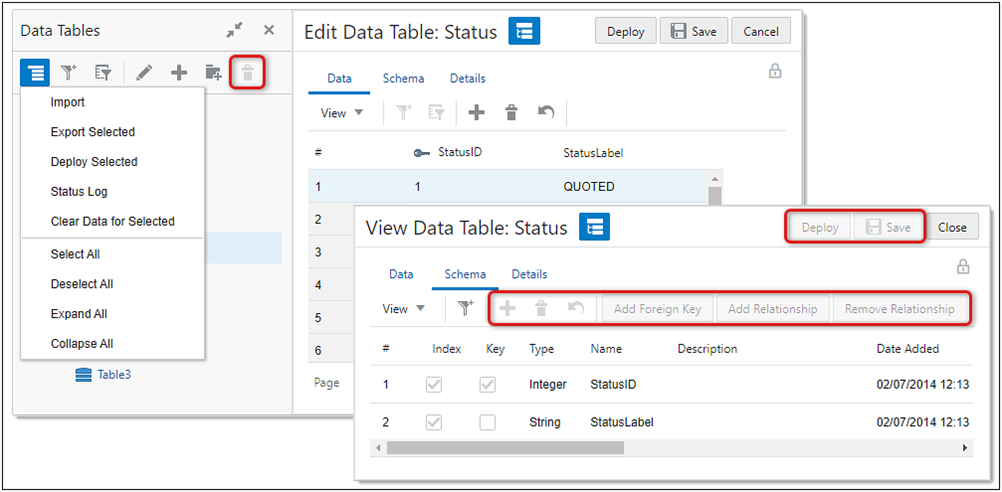Toggle the Key checkbox for StatusID row
This screenshot has width=1002, height=492.
(x=487, y=384)
